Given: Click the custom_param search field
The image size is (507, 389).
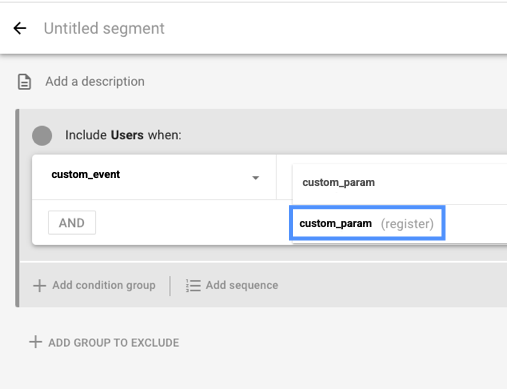Looking at the screenshot, I should point(399,183).
